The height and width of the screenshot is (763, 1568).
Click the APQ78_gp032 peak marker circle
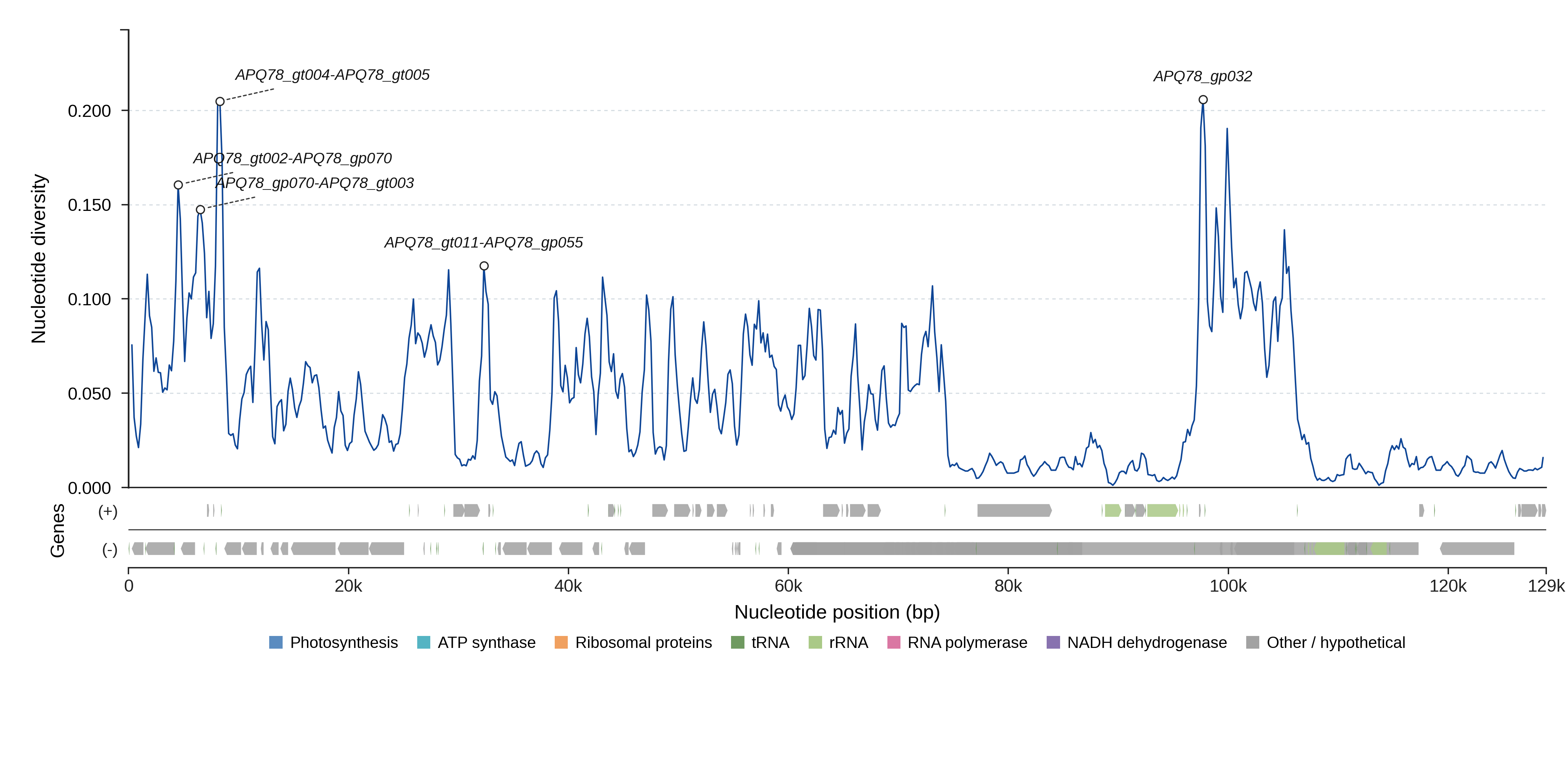[x=1203, y=100]
